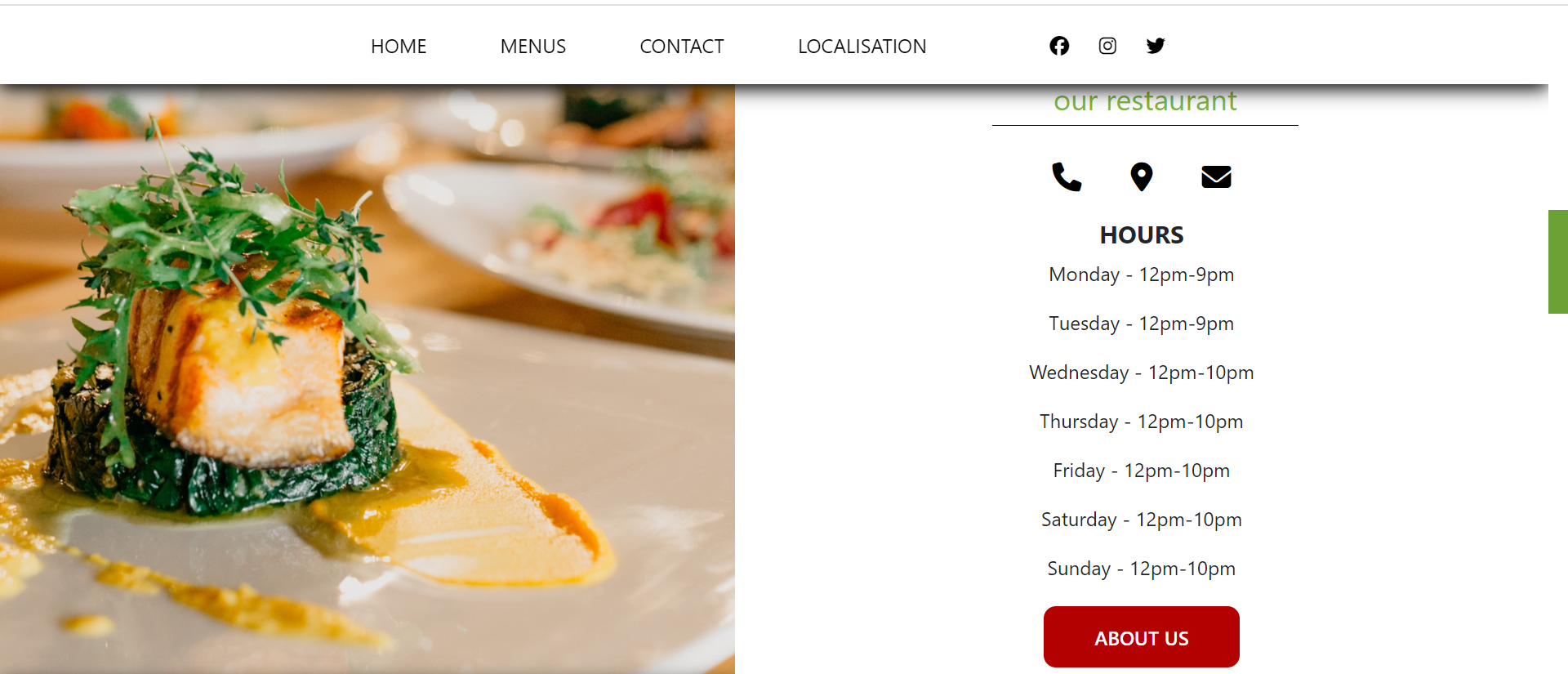Screen dimensions: 1568x674
Task: Select the Saturday 12pm-10pm hours line
Action: (x=1142, y=520)
